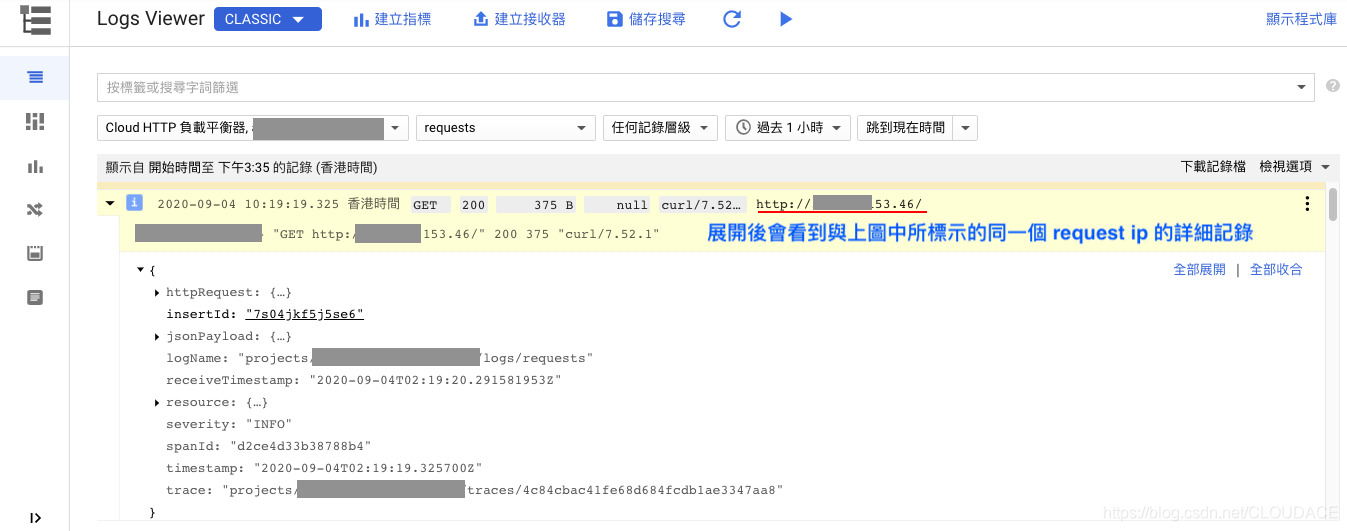This screenshot has height=531, width=1347.
Task: Open the CLASSIC viewer version dropdown
Action: (x=268, y=19)
